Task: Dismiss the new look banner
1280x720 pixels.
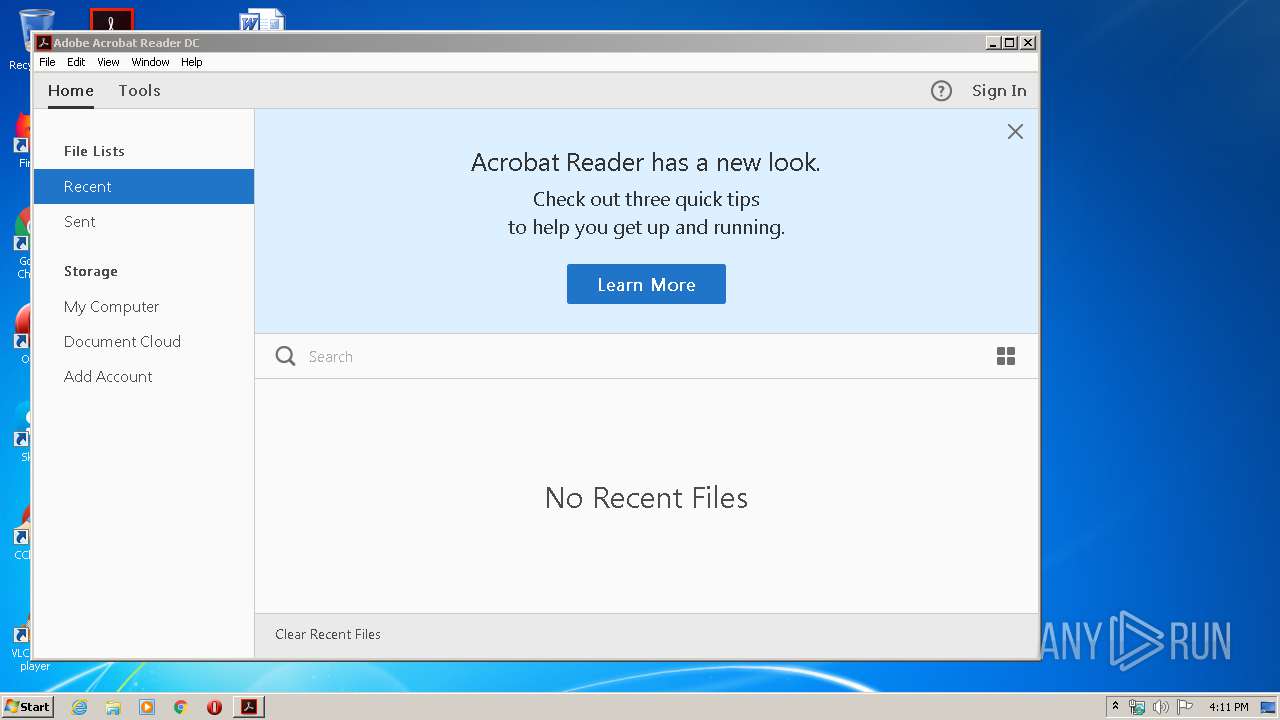Action: coord(1015,131)
